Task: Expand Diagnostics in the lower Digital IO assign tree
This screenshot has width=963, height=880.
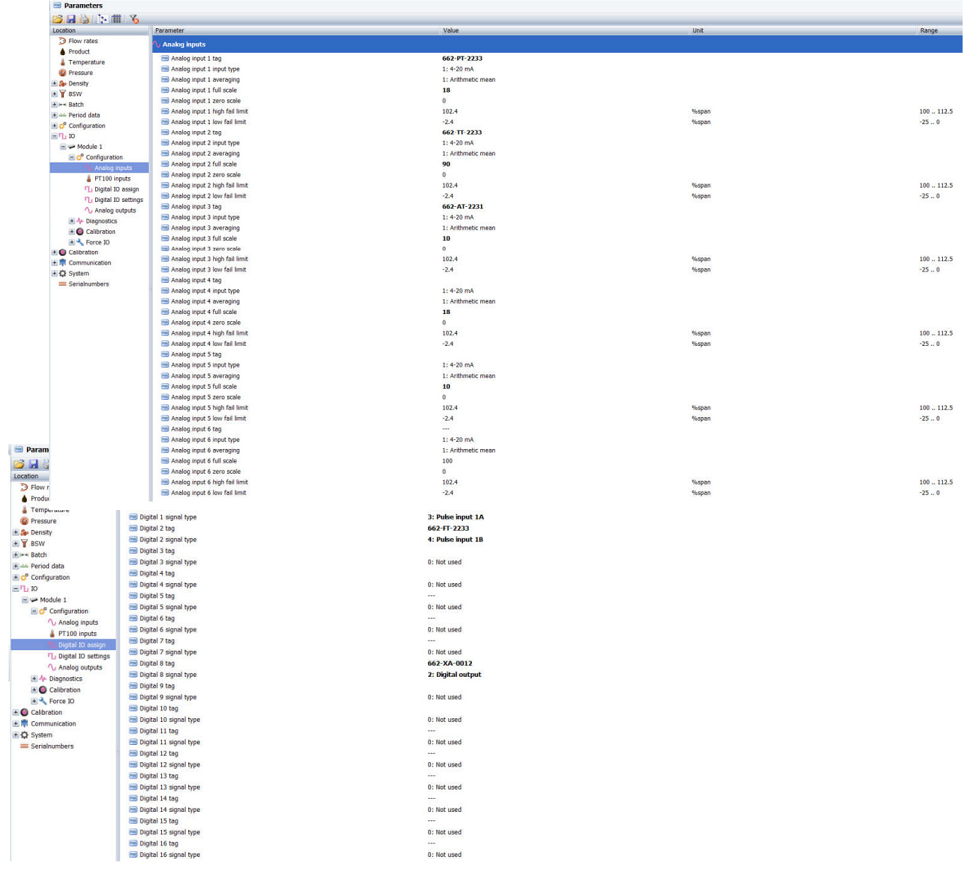Action: point(34,679)
